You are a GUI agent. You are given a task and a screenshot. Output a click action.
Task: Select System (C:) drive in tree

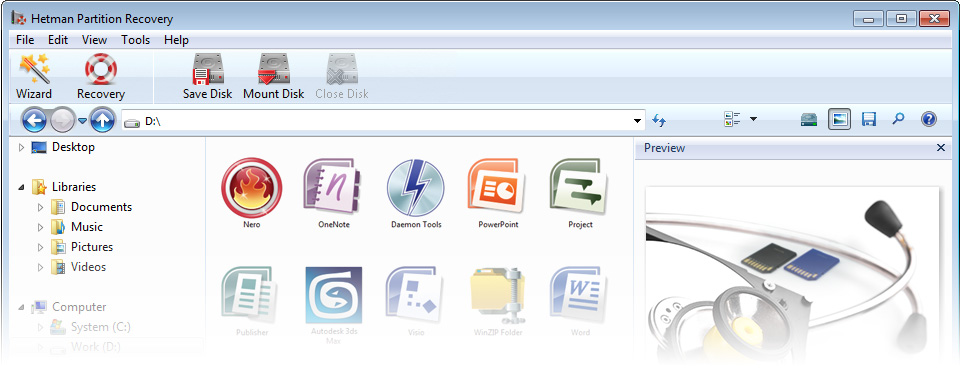click(100, 327)
